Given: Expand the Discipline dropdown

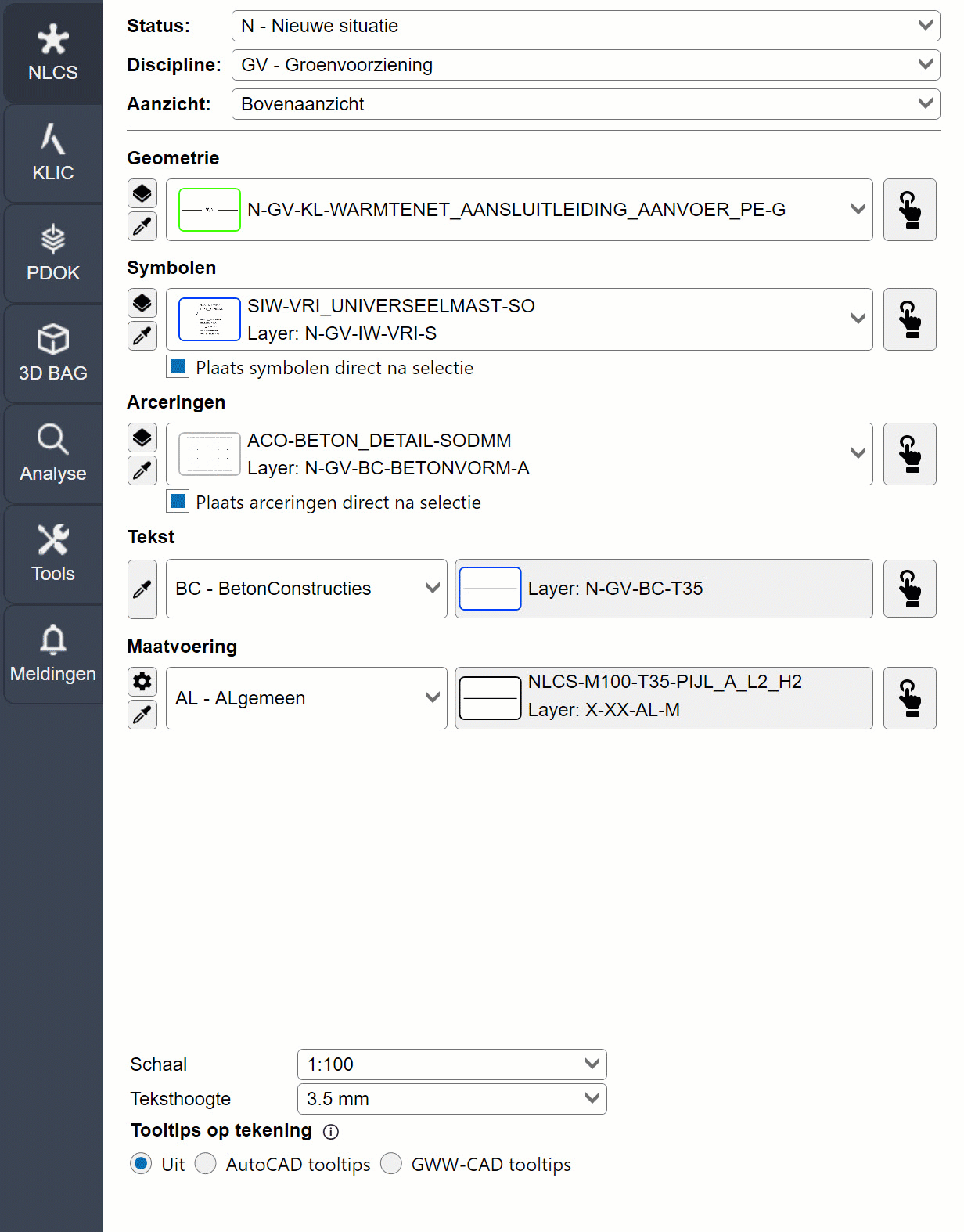Looking at the screenshot, I should tap(585, 65).
